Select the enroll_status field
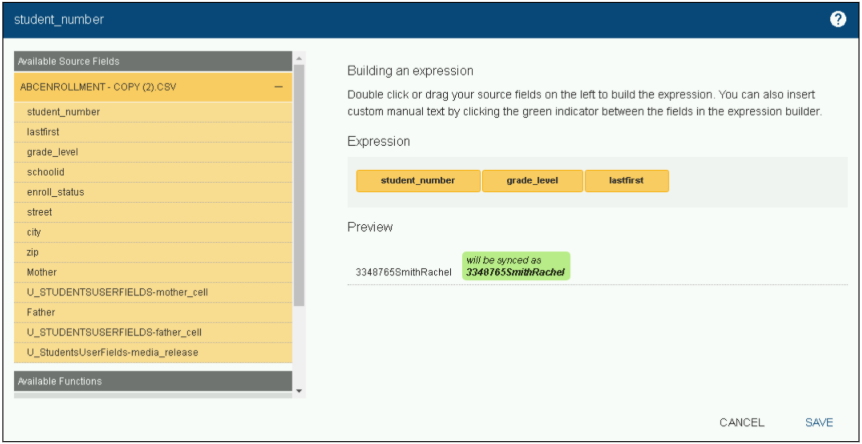862x444 pixels. point(56,192)
